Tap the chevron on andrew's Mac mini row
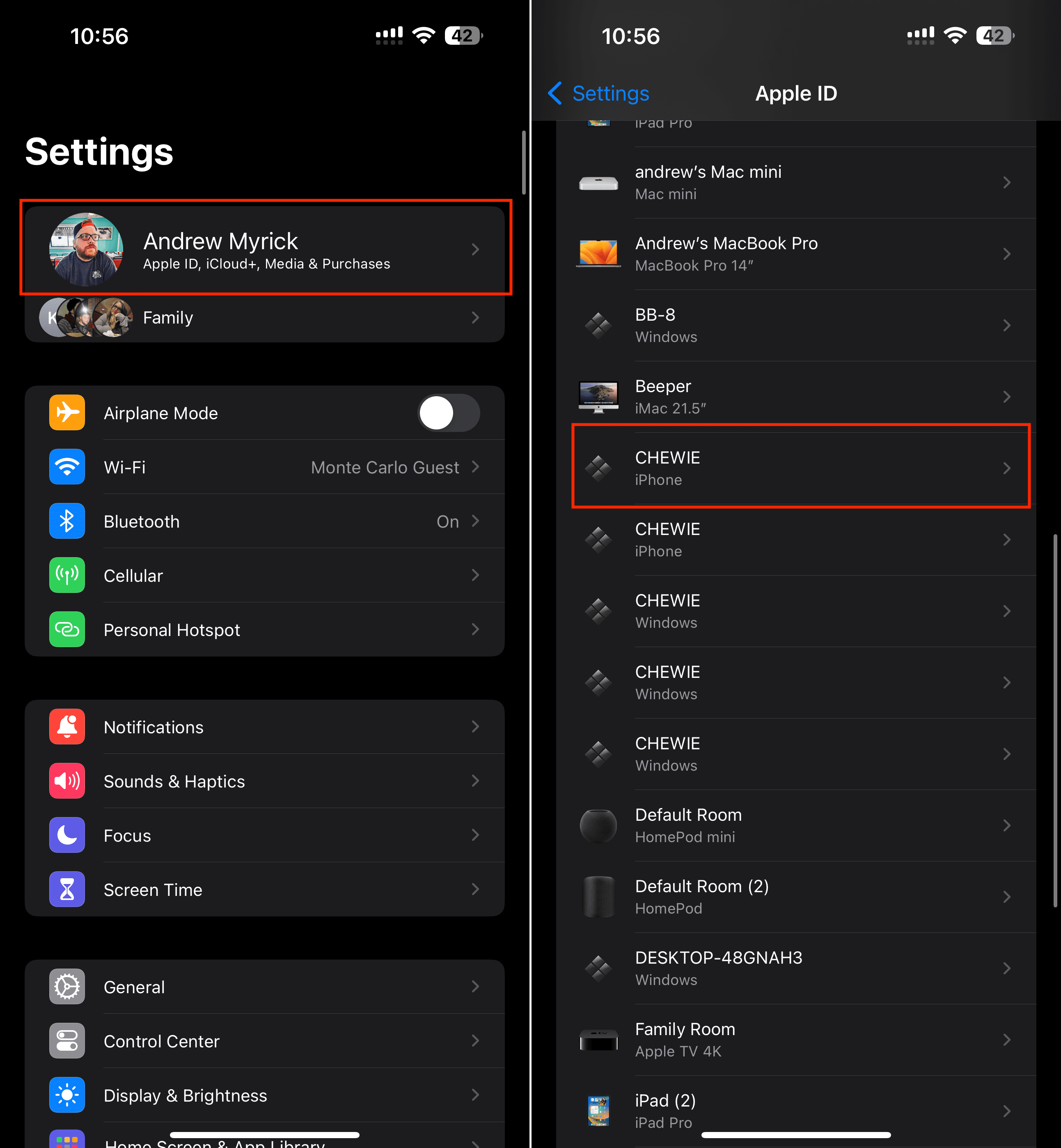The width and height of the screenshot is (1061, 1148). coord(1007,183)
